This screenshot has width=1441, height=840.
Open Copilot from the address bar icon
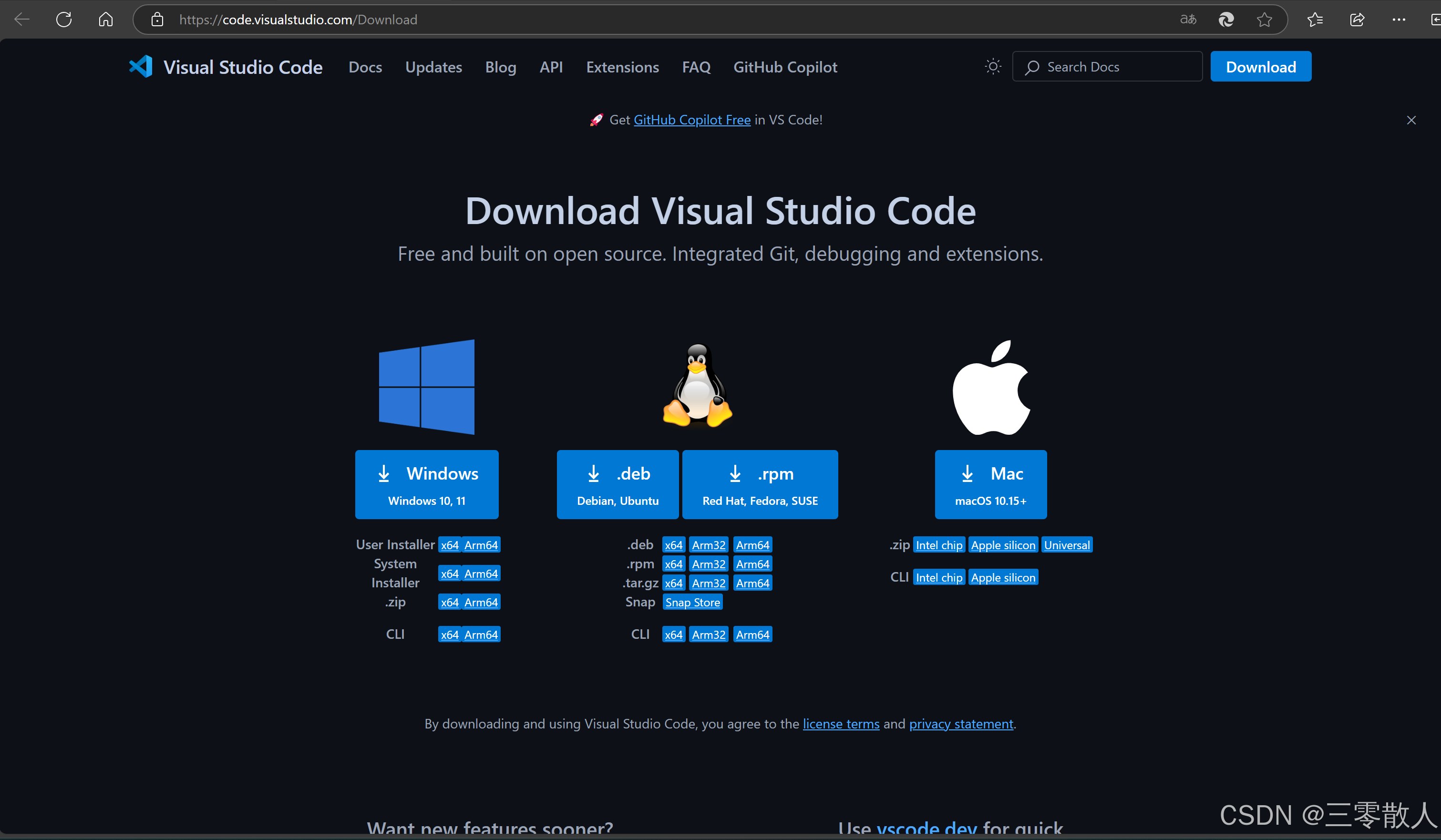click(1225, 19)
